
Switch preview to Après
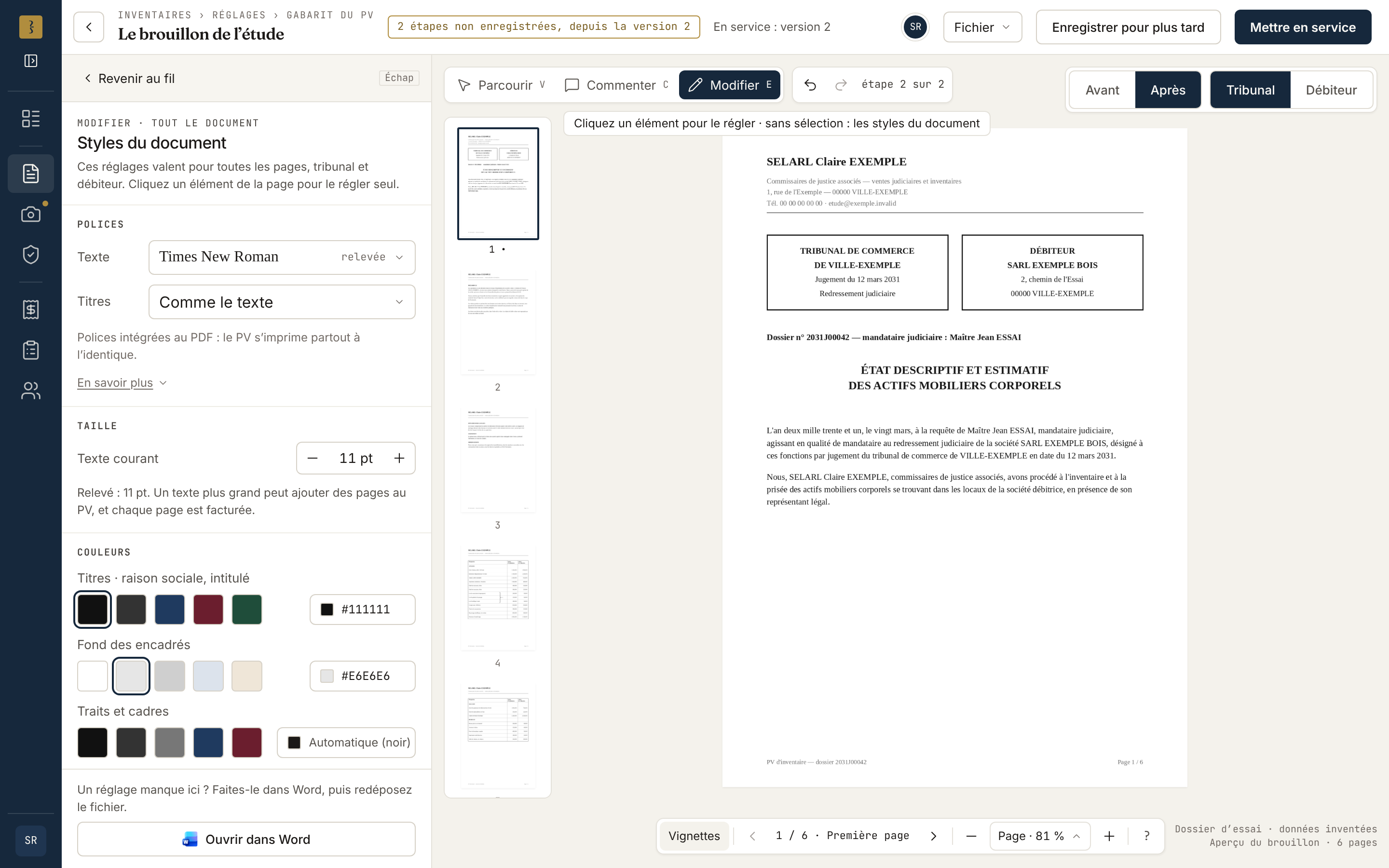(1168, 90)
